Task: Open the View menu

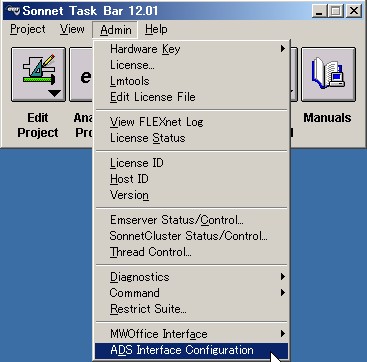Action: [72, 29]
